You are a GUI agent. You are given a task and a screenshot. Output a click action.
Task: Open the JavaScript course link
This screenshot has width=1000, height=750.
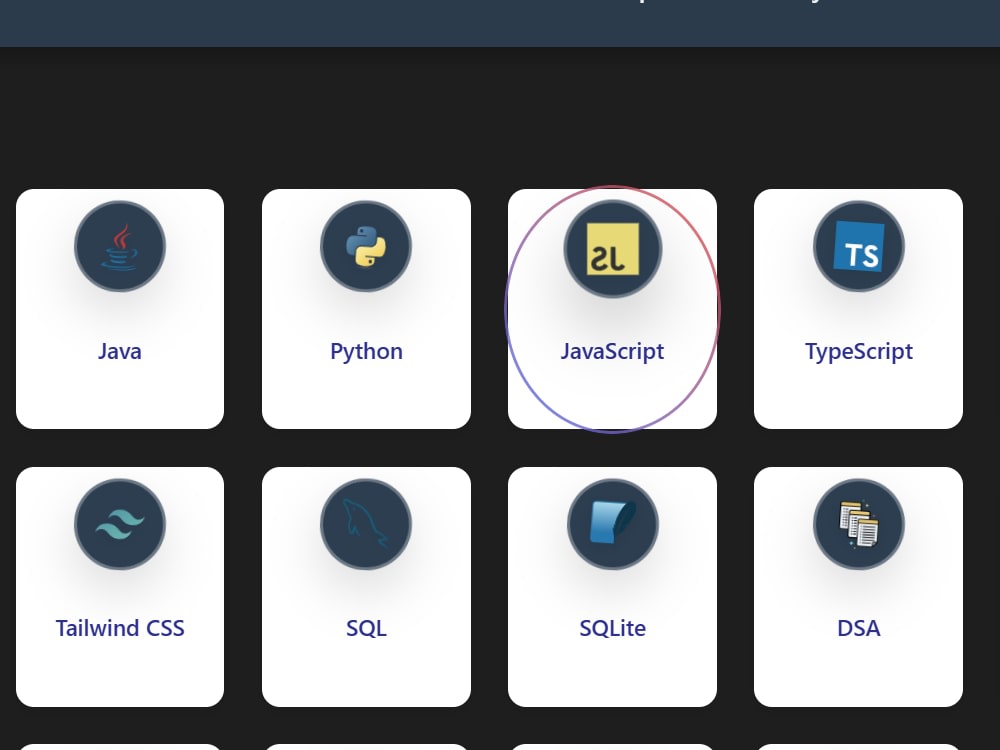pos(612,351)
